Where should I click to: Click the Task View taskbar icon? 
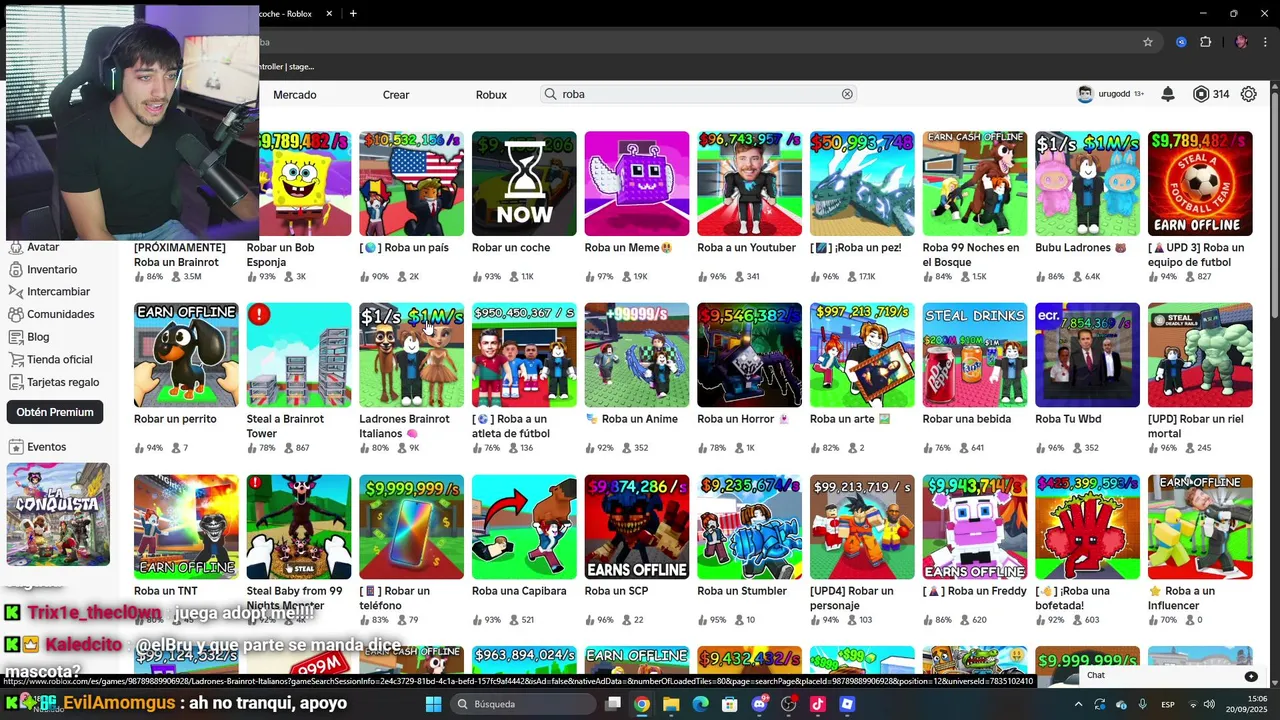[612, 704]
